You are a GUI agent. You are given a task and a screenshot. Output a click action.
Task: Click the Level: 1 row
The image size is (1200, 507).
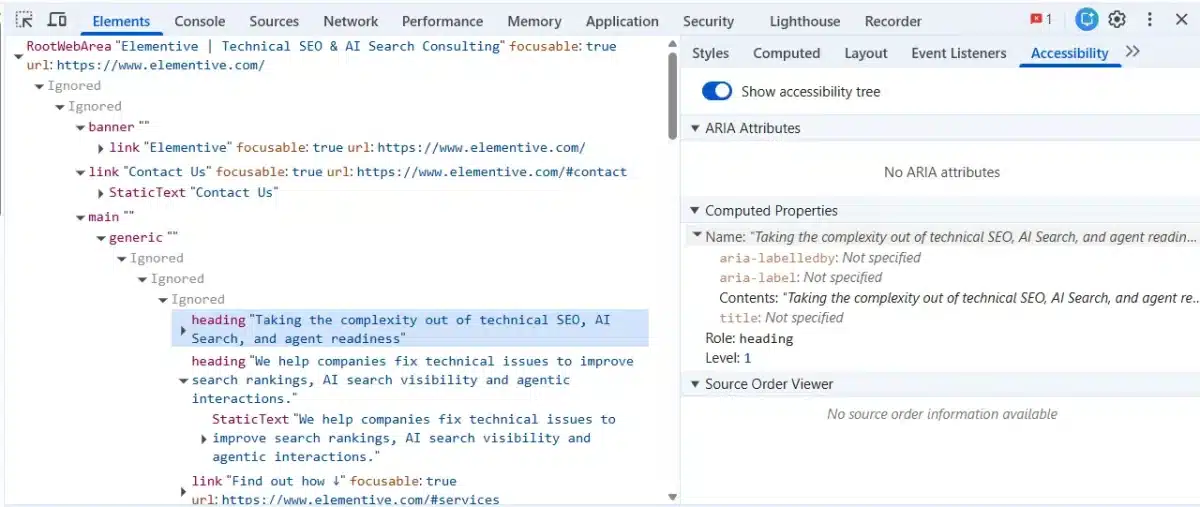pyautogui.click(x=728, y=358)
